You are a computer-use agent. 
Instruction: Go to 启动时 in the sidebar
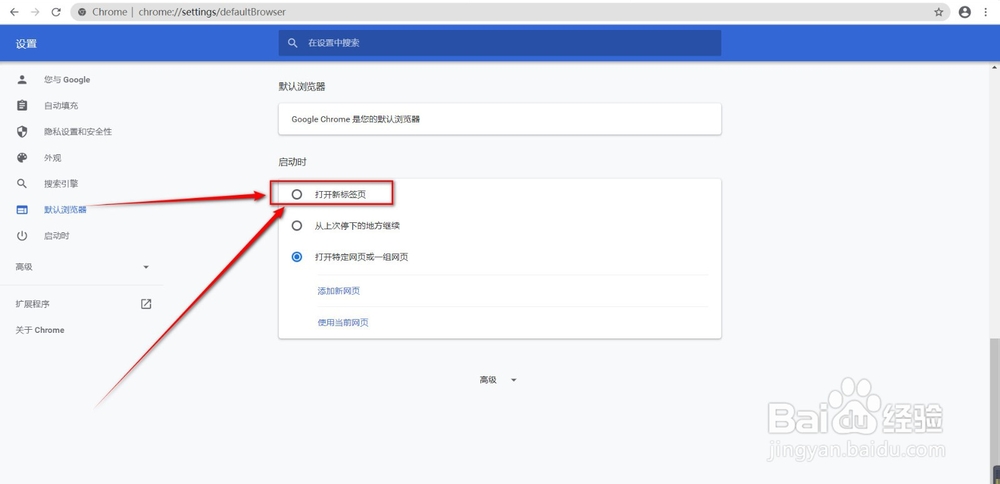57,236
